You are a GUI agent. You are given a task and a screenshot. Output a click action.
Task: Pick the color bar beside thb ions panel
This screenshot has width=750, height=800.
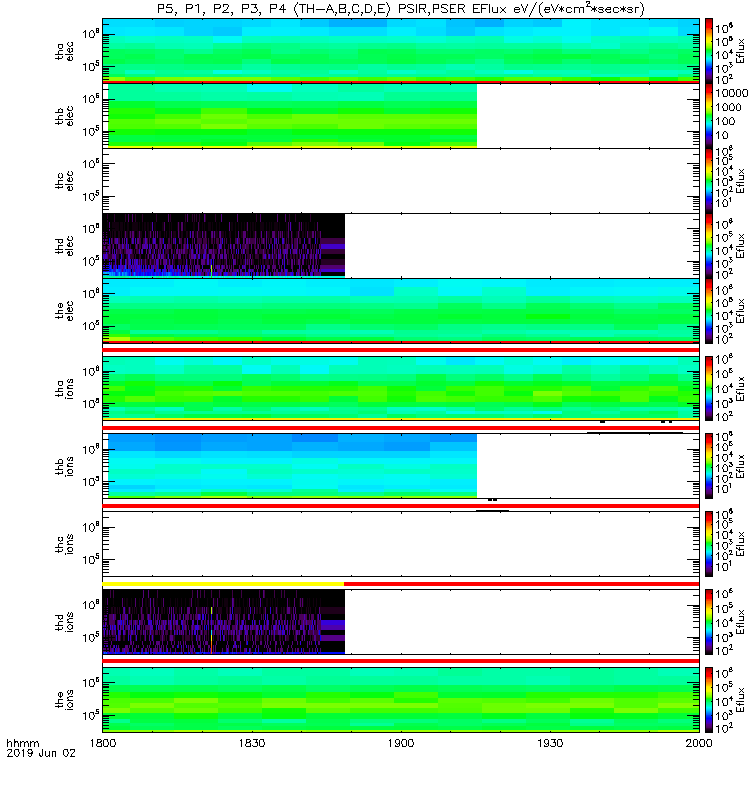point(709,466)
